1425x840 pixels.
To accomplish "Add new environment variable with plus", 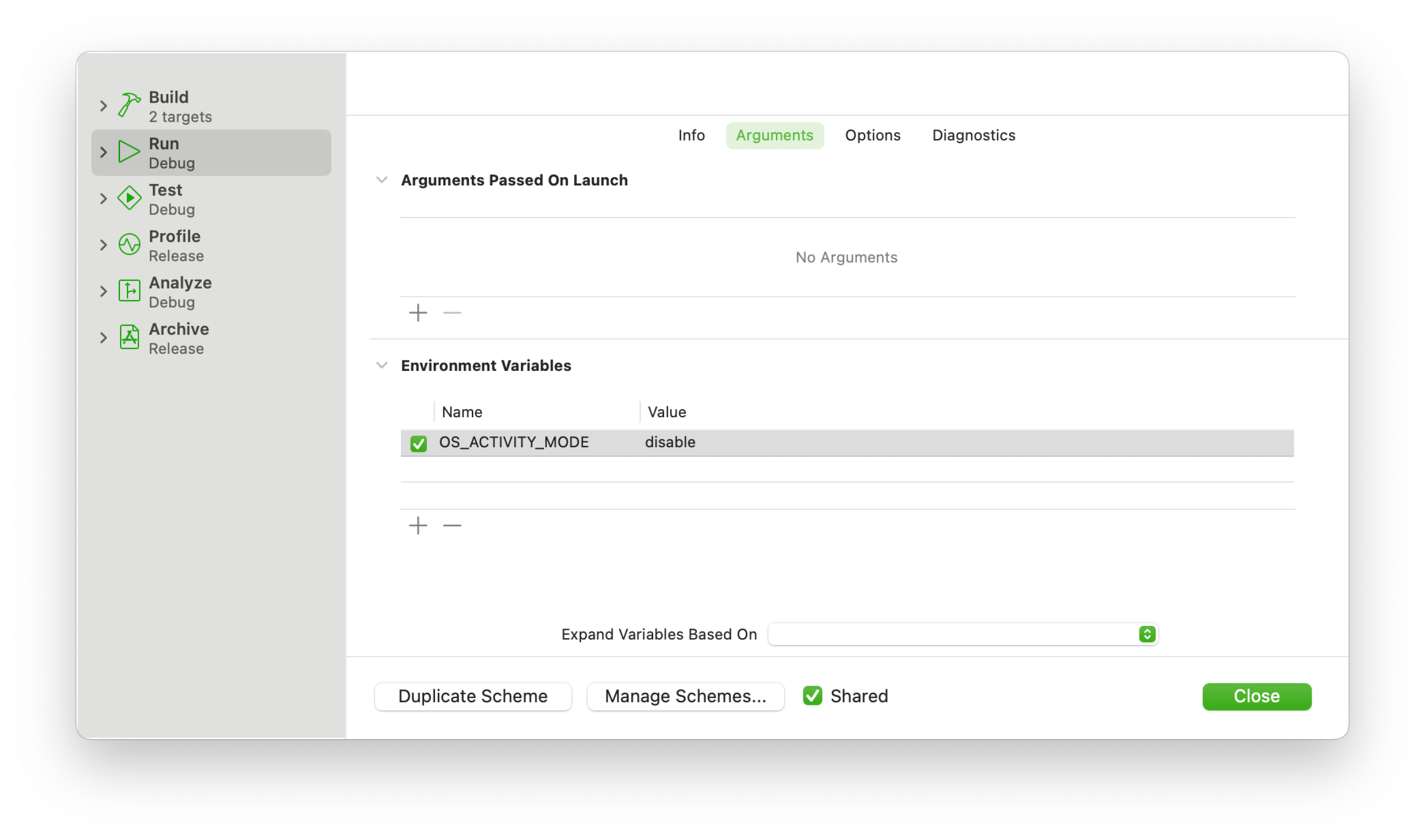I will pyautogui.click(x=418, y=526).
